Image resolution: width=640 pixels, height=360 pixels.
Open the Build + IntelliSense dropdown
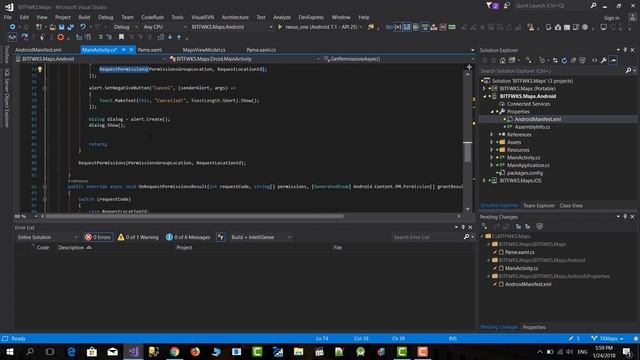(x=260, y=237)
